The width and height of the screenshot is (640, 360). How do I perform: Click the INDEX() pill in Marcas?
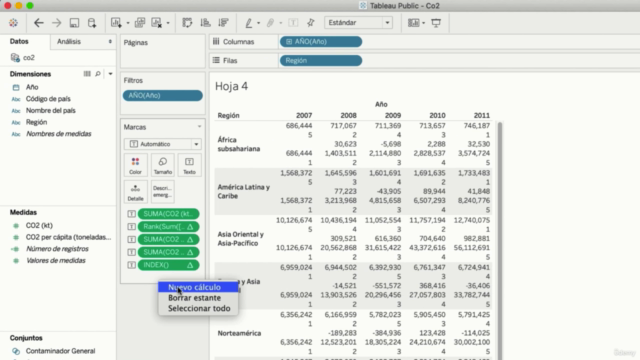pyautogui.click(x=169, y=265)
